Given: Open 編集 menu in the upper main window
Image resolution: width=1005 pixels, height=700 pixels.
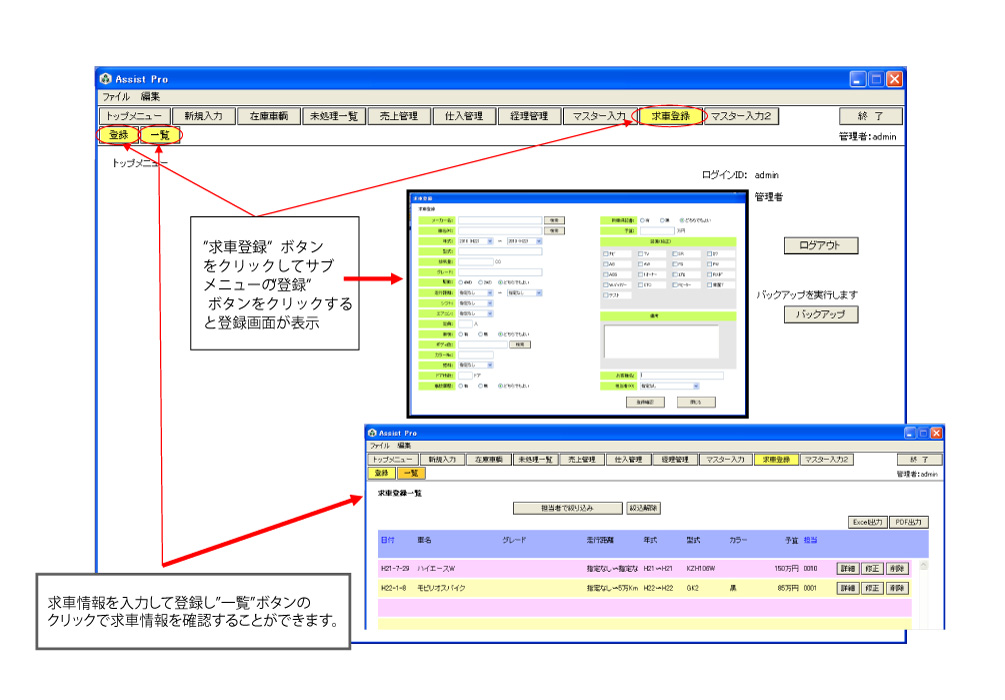Looking at the screenshot, I should 150,97.
